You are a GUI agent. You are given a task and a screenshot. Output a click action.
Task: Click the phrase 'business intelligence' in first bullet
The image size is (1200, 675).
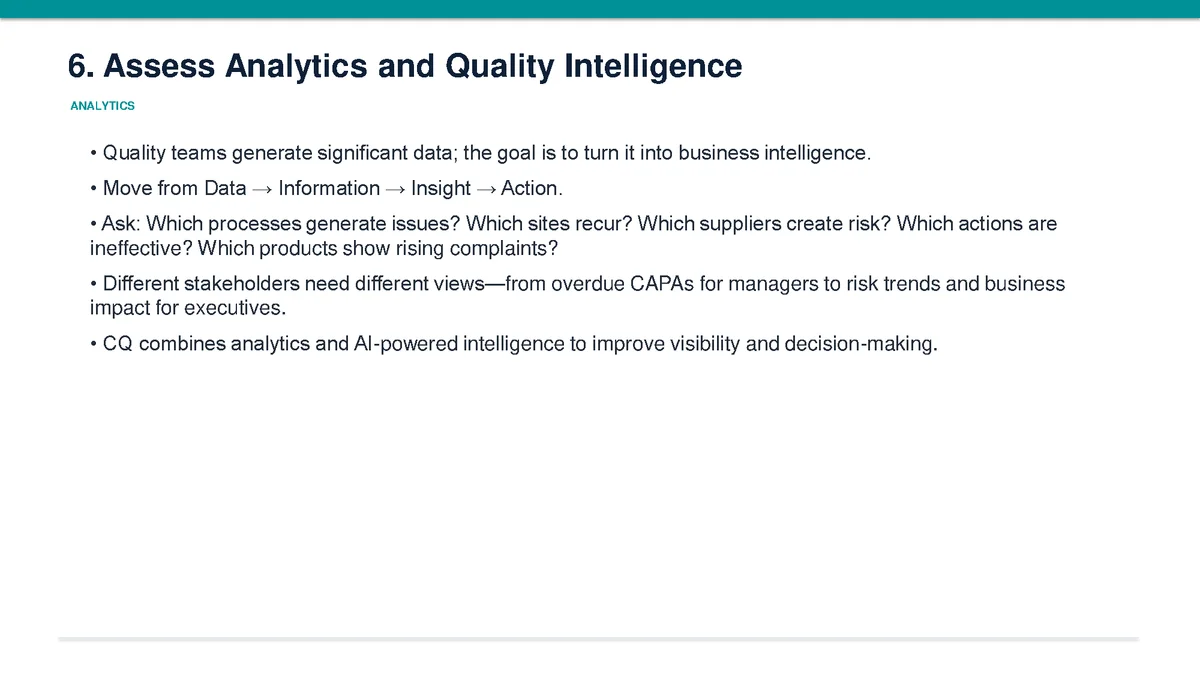tap(775, 154)
